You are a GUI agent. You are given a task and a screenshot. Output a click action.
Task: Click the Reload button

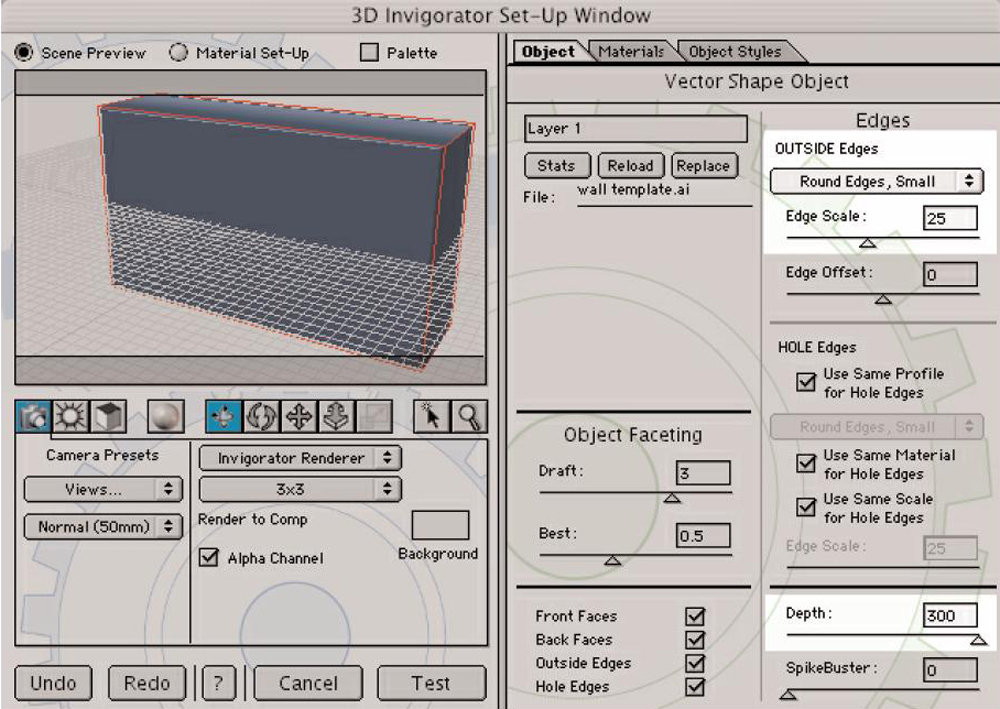point(631,166)
